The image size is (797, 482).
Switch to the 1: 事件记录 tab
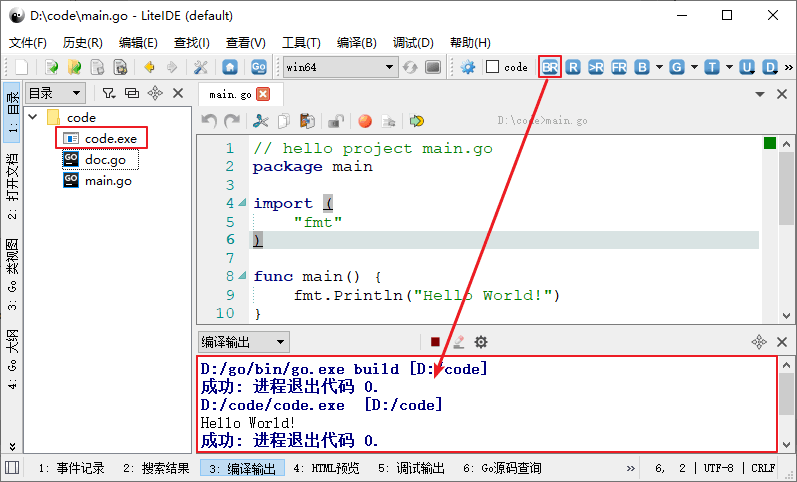pyautogui.click(x=72, y=468)
